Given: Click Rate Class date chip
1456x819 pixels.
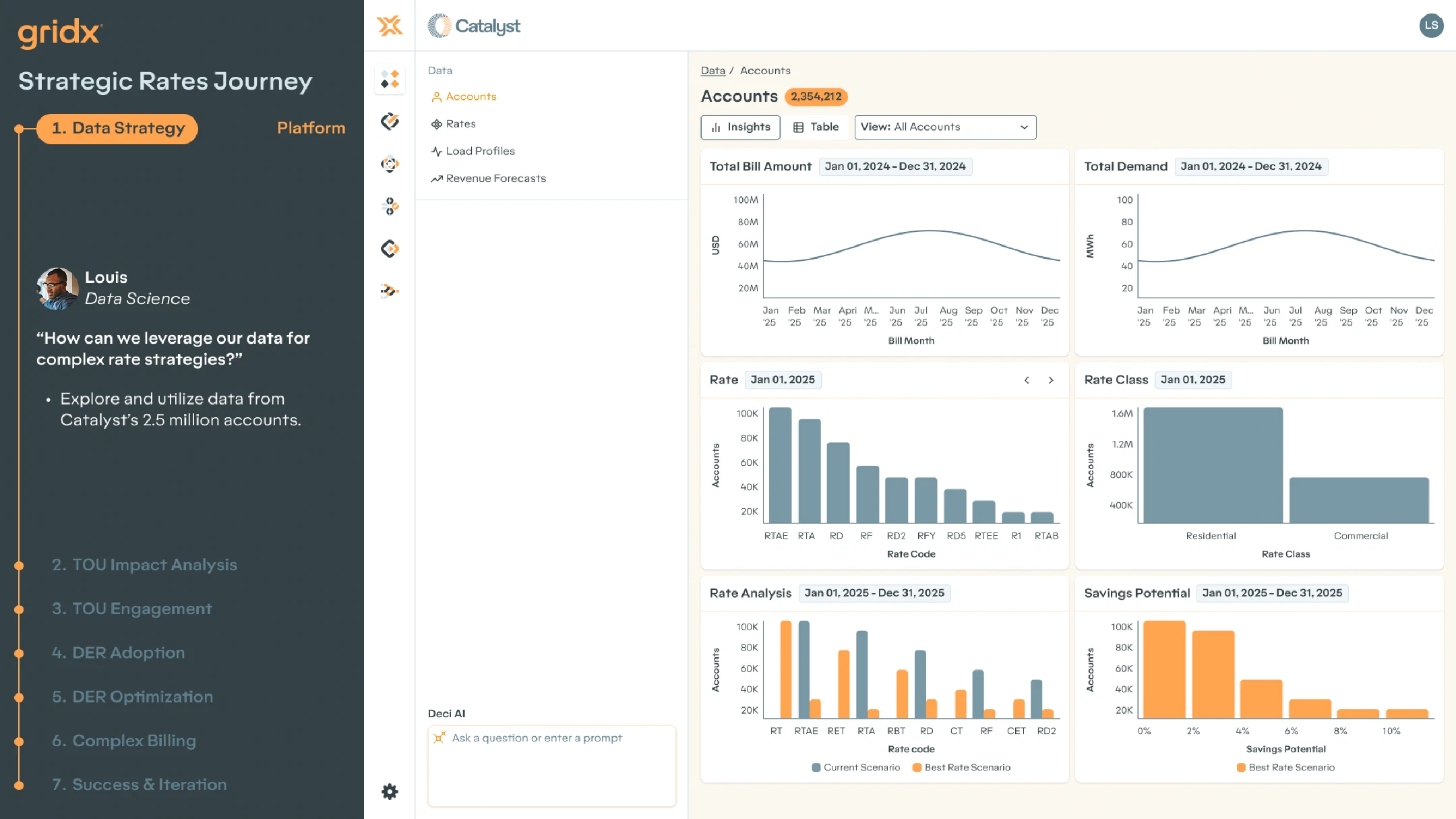Looking at the screenshot, I should [x=1193, y=380].
